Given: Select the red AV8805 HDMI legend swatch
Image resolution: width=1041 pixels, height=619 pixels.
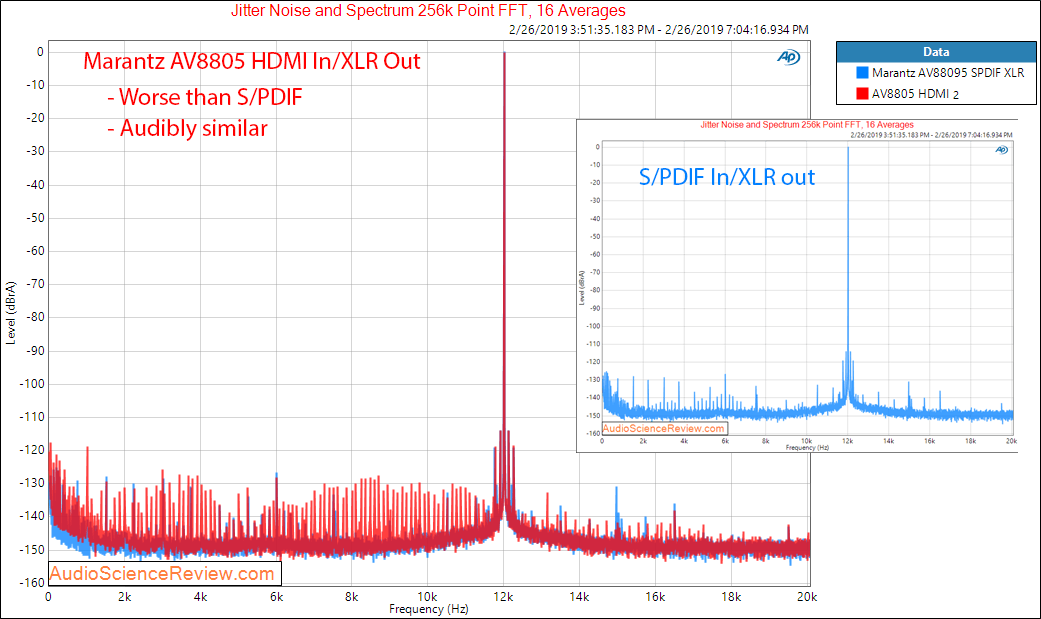Looking at the screenshot, I should (x=862, y=94).
